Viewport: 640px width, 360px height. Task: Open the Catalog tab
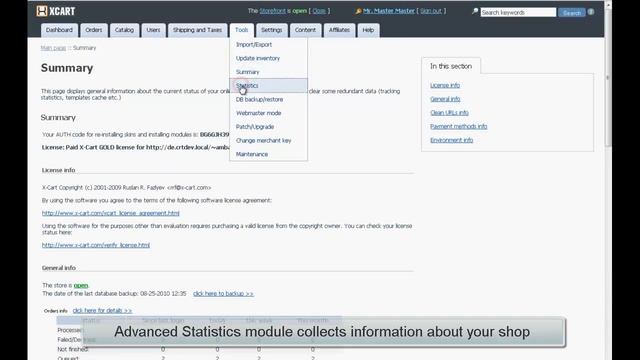124,30
